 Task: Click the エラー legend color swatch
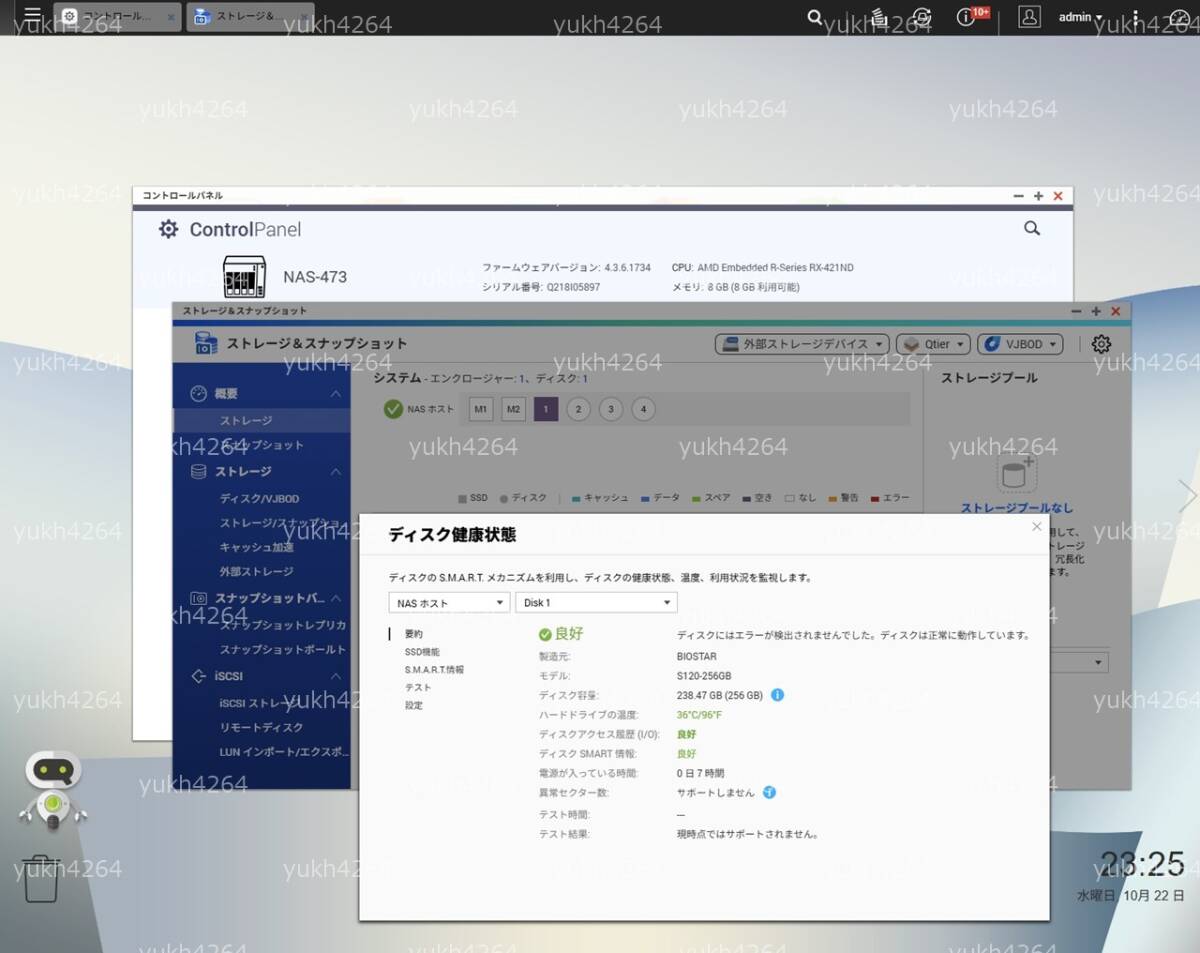875,498
